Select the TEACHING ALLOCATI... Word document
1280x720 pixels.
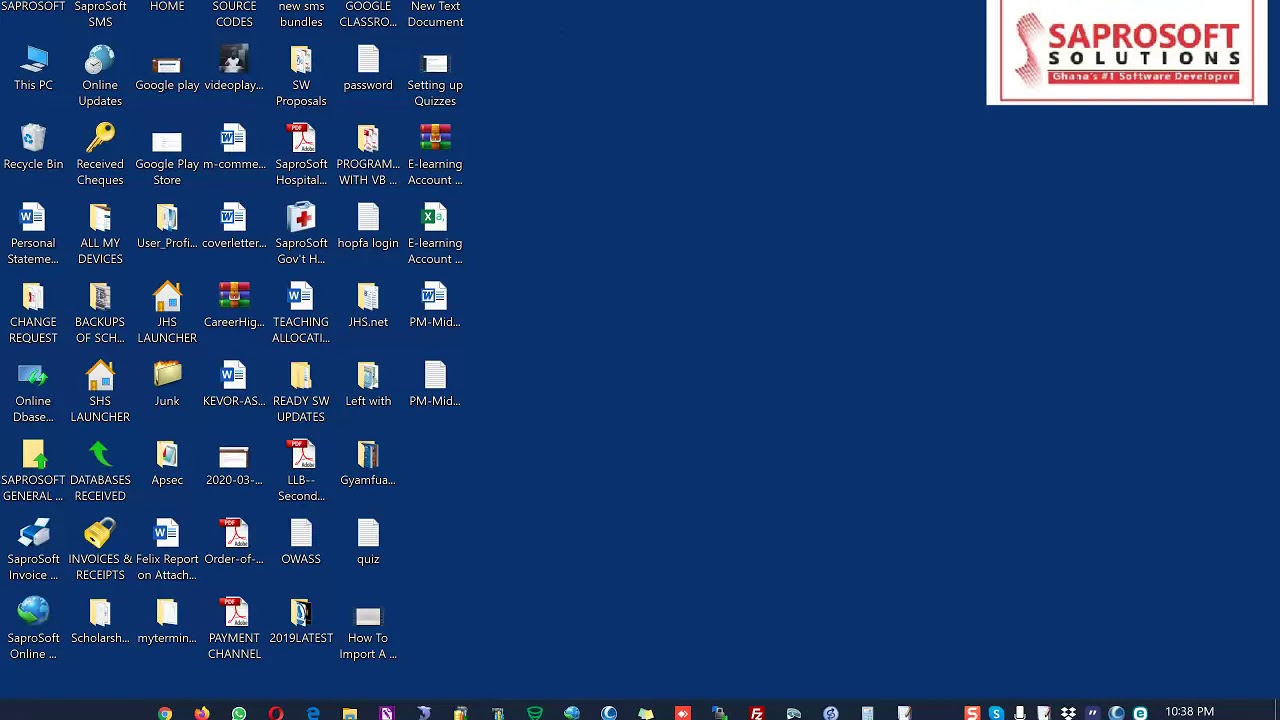point(301,314)
